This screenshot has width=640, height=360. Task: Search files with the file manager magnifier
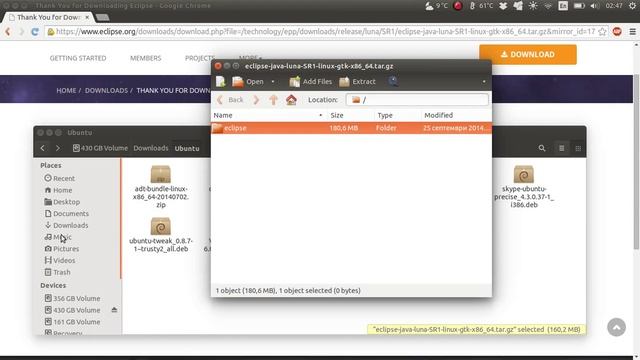click(x=542, y=148)
